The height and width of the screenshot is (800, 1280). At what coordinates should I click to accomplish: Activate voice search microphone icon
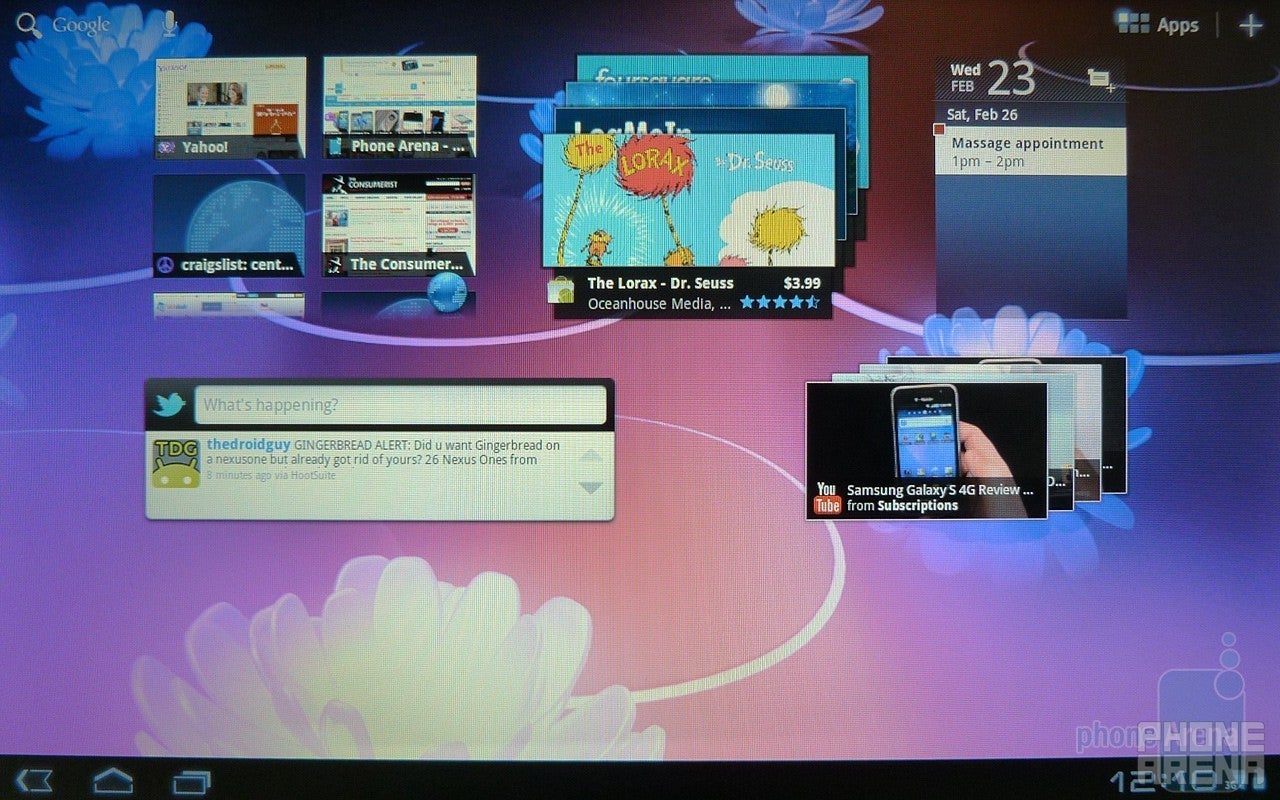pos(170,24)
